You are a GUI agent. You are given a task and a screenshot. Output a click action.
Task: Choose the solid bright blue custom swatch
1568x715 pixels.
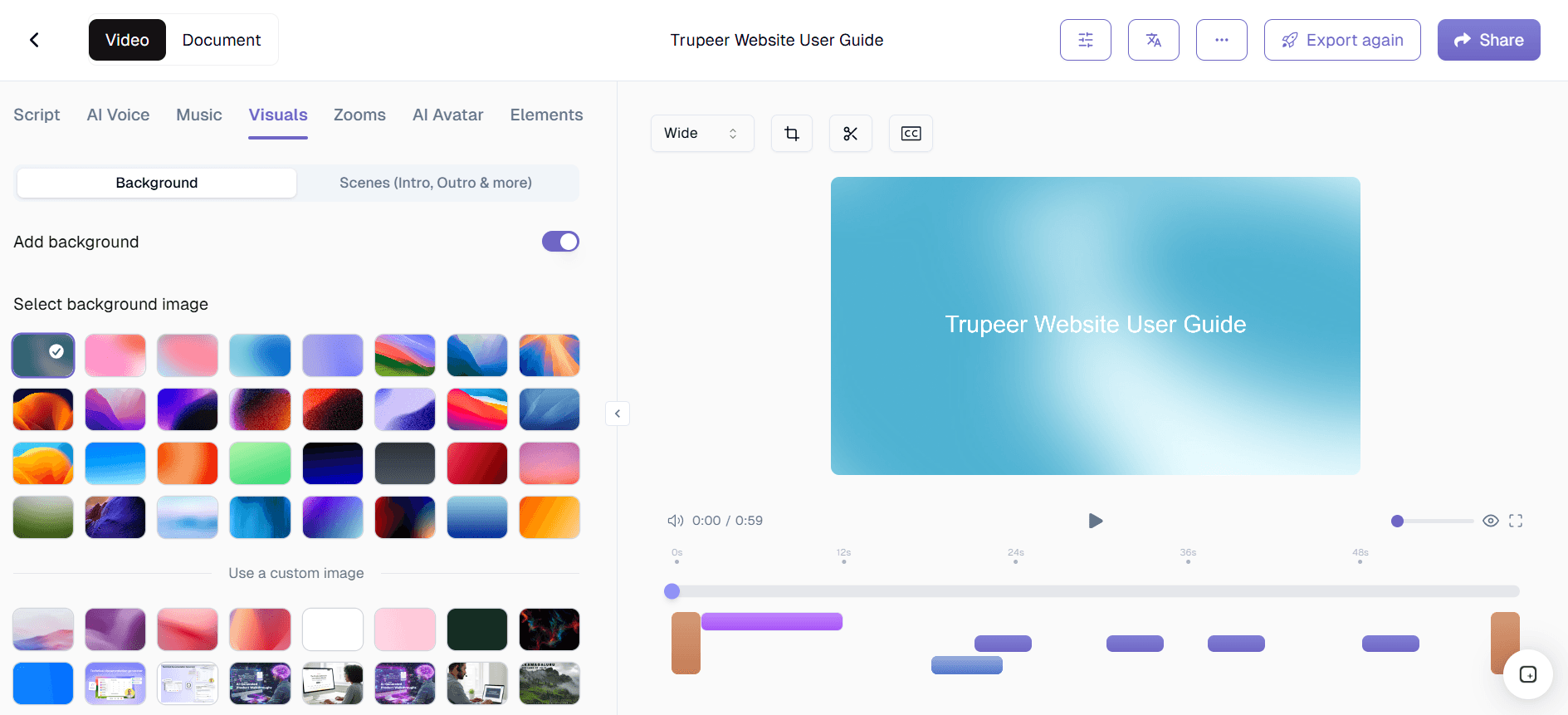tap(43, 683)
